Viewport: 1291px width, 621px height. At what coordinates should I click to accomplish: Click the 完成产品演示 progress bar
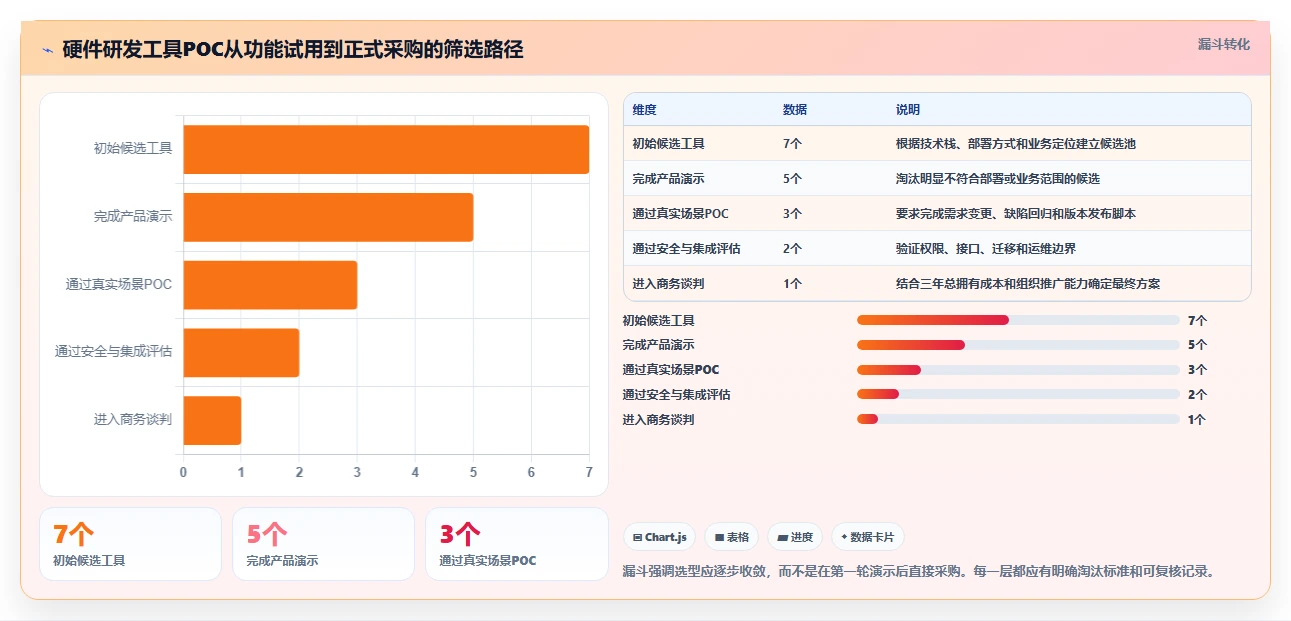coord(1018,345)
